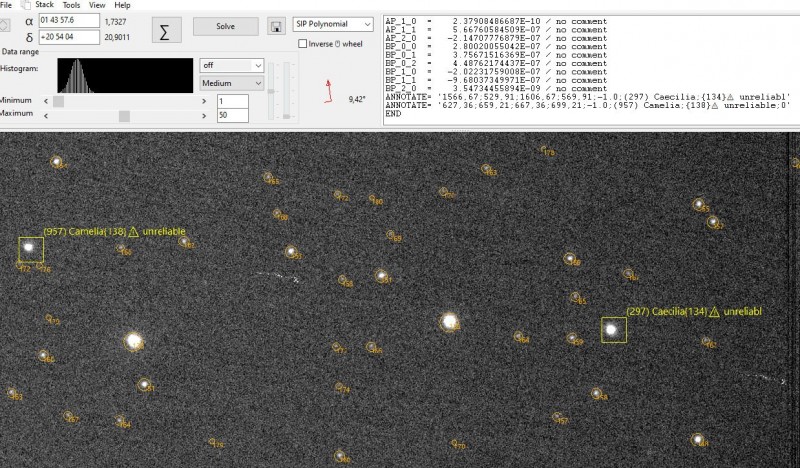Open the View menu
This screenshot has height=468, width=800.
pos(97,5)
